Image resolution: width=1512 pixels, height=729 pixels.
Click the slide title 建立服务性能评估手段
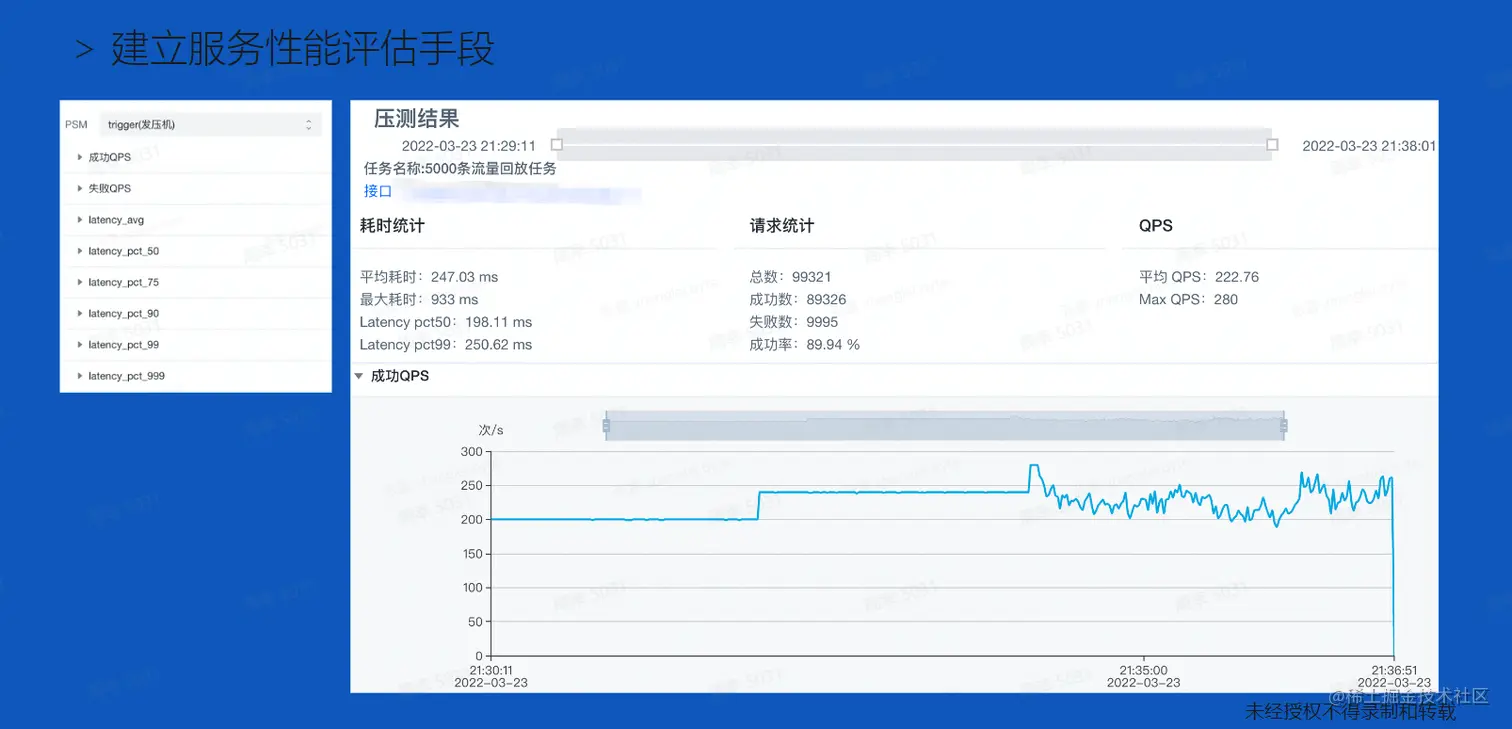(303, 50)
